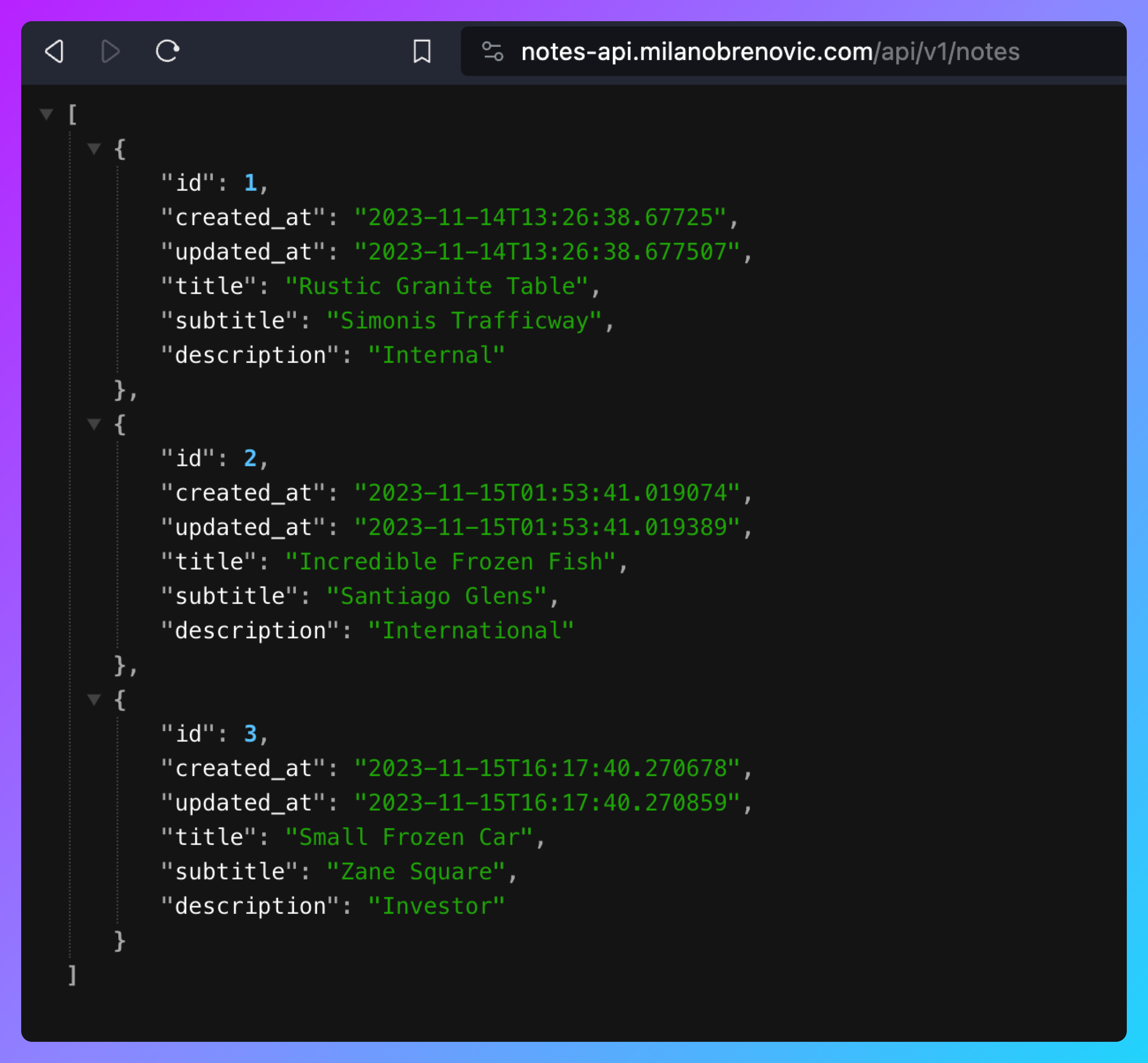The width and height of the screenshot is (1148, 1063).
Task: Select updated_at value "2023-11-15T16:17:40.270859"
Action: 547,803
